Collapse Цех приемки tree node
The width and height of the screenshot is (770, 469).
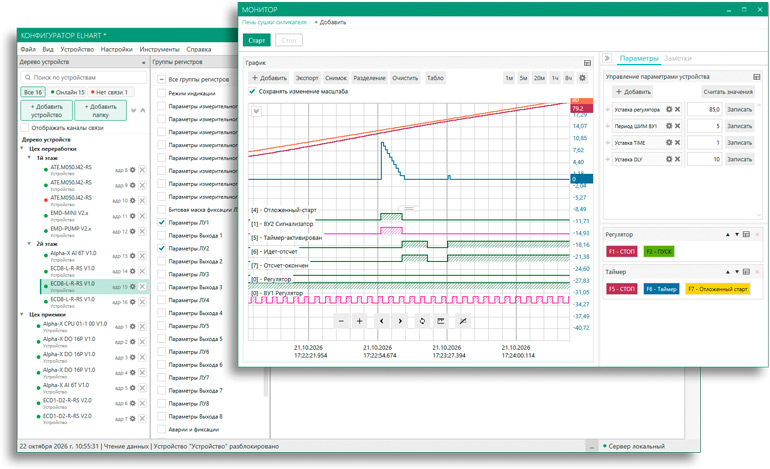tap(22, 314)
